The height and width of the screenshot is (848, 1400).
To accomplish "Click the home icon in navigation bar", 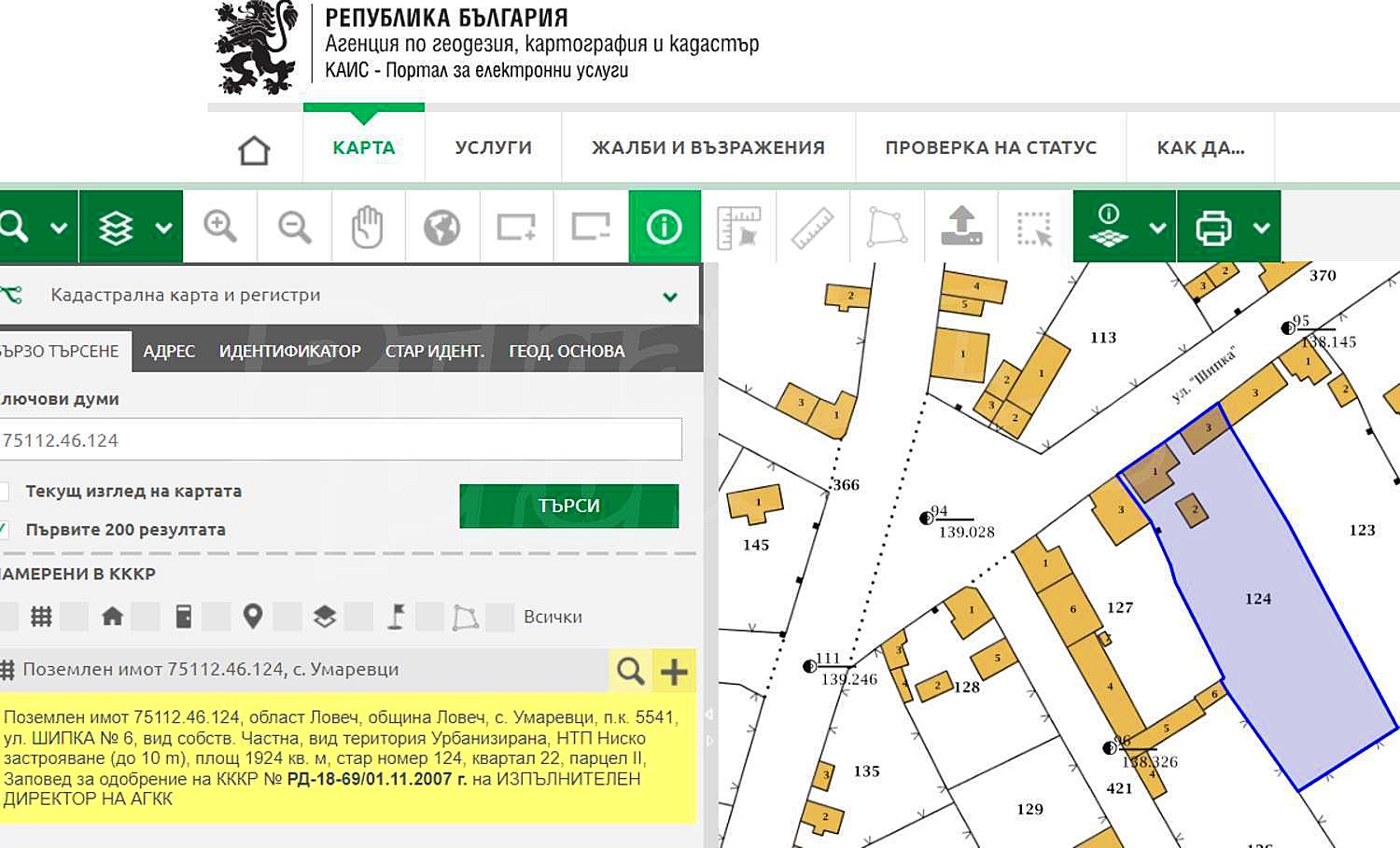I will coord(254,149).
